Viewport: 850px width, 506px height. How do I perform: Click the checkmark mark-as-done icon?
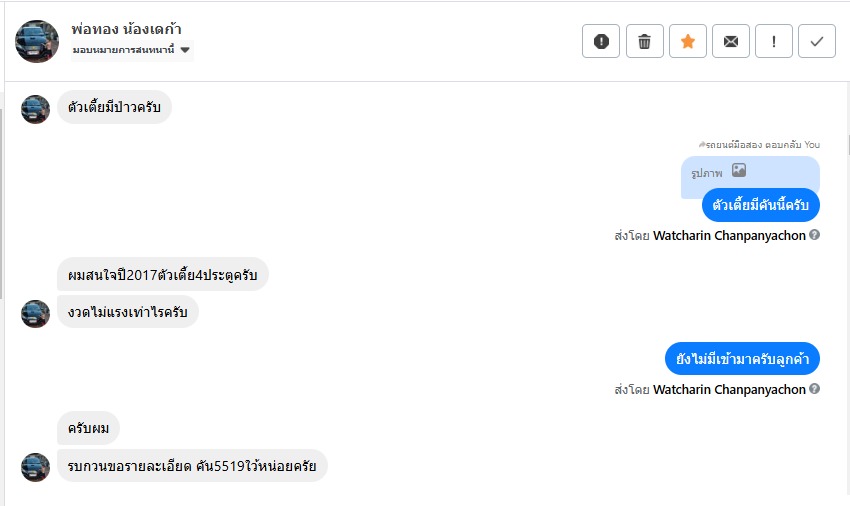tap(817, 41)
